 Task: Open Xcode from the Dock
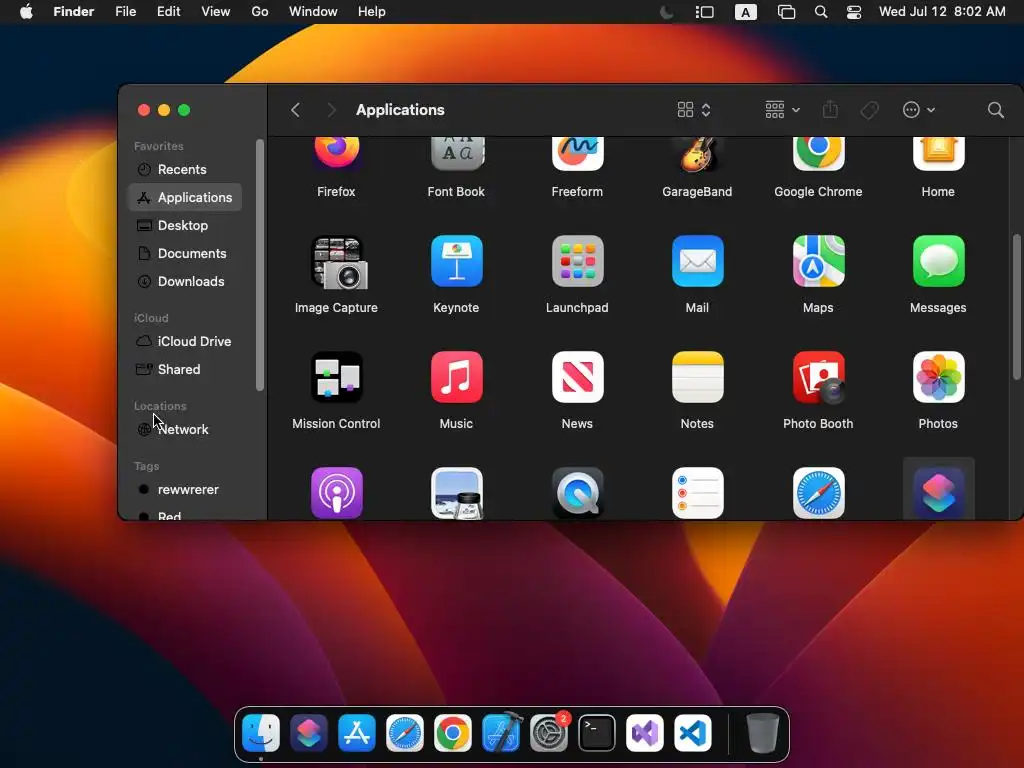[x=501, y=733]
